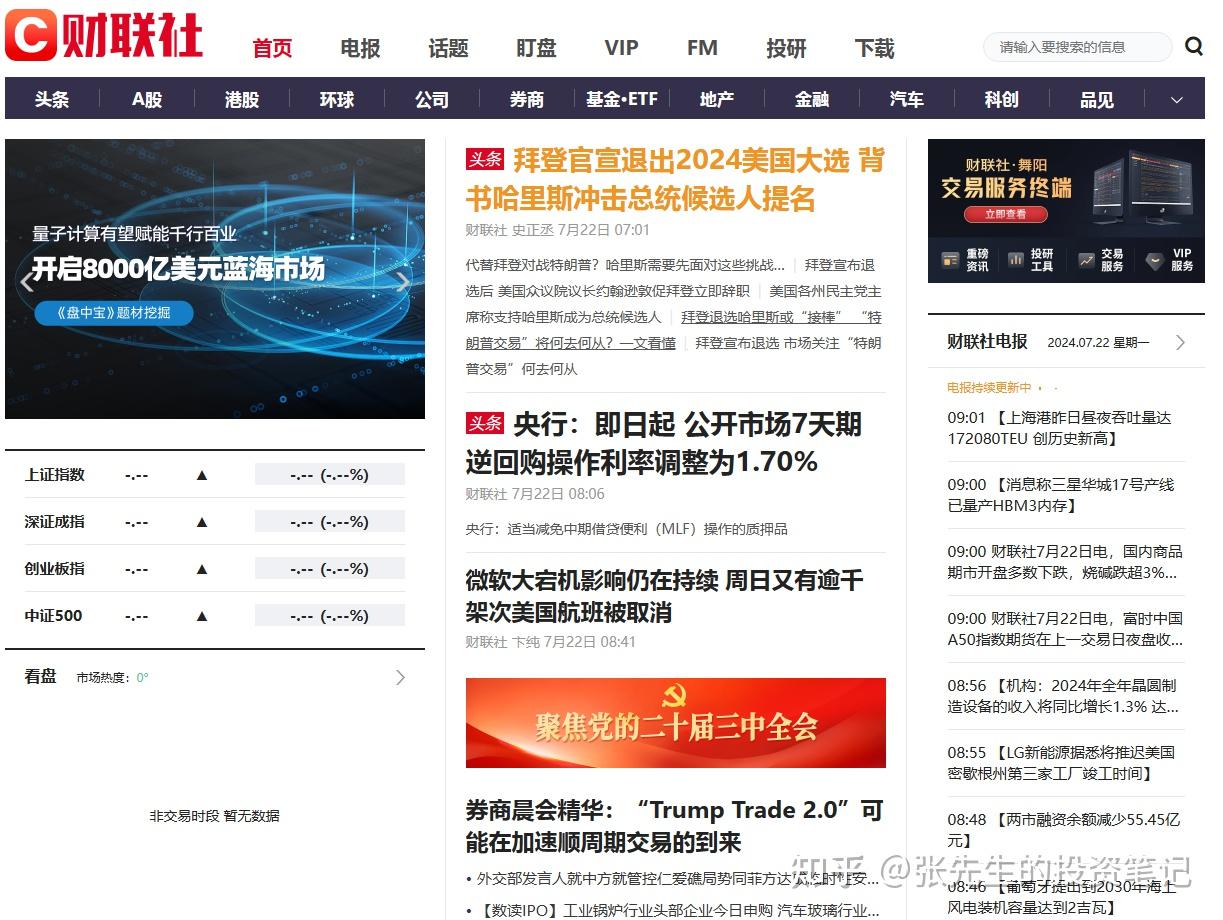Select 环球 category
Viewport: 1223px width, 920px height.
point(337,99)
